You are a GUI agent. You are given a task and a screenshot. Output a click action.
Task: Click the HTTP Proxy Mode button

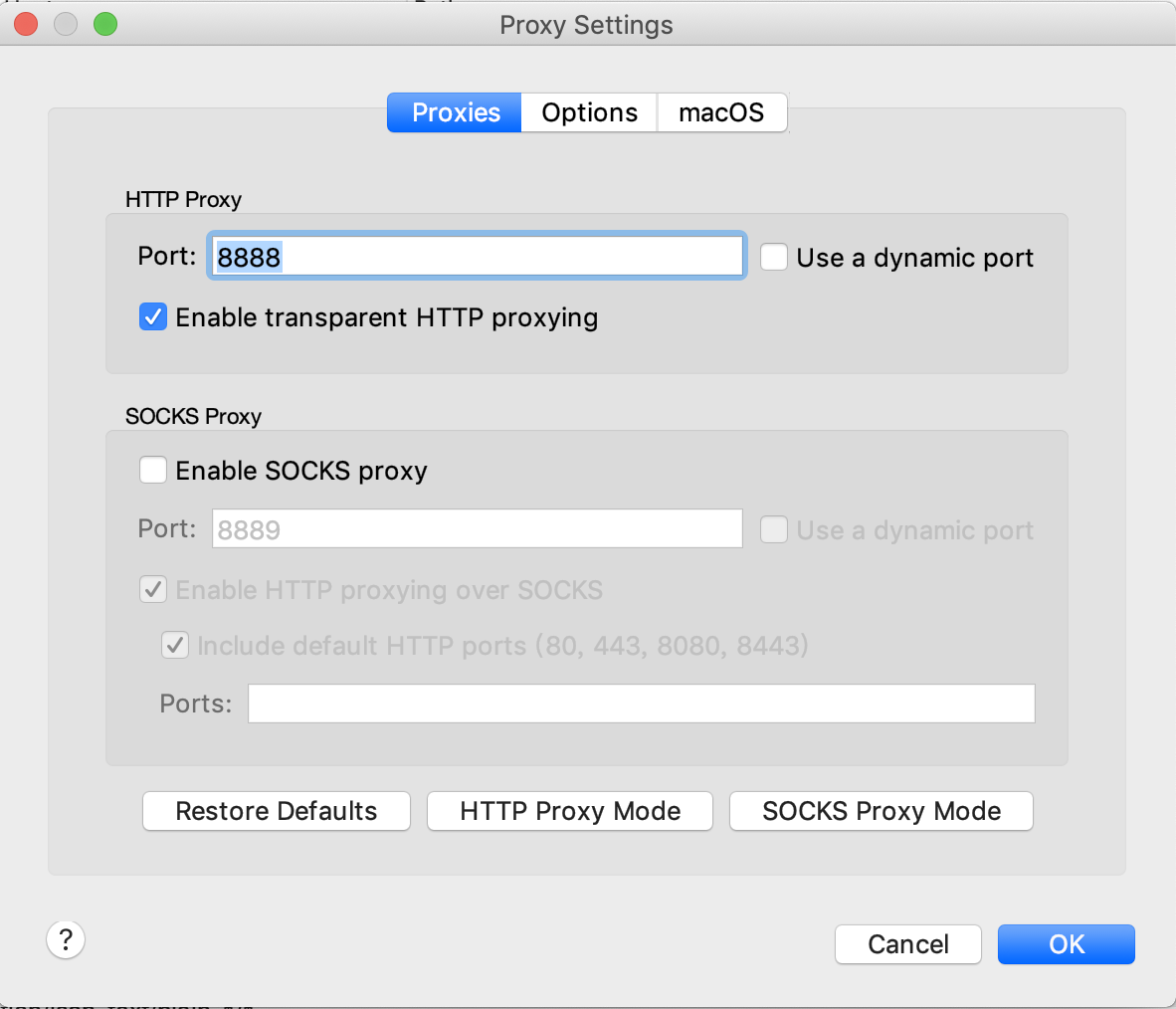(570, 811)
